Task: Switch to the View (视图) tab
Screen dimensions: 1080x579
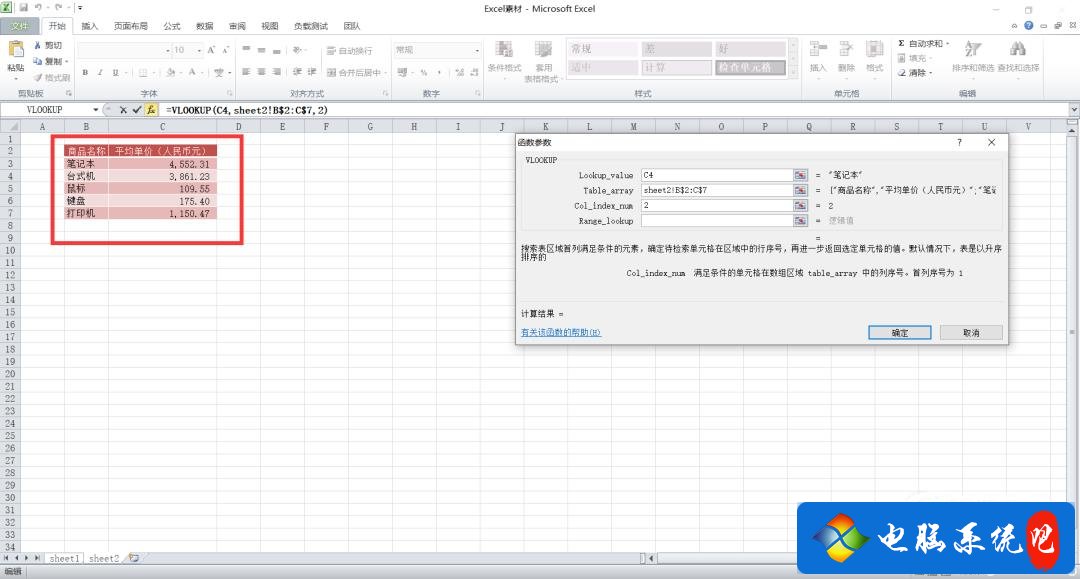Action: coord(270,26)
